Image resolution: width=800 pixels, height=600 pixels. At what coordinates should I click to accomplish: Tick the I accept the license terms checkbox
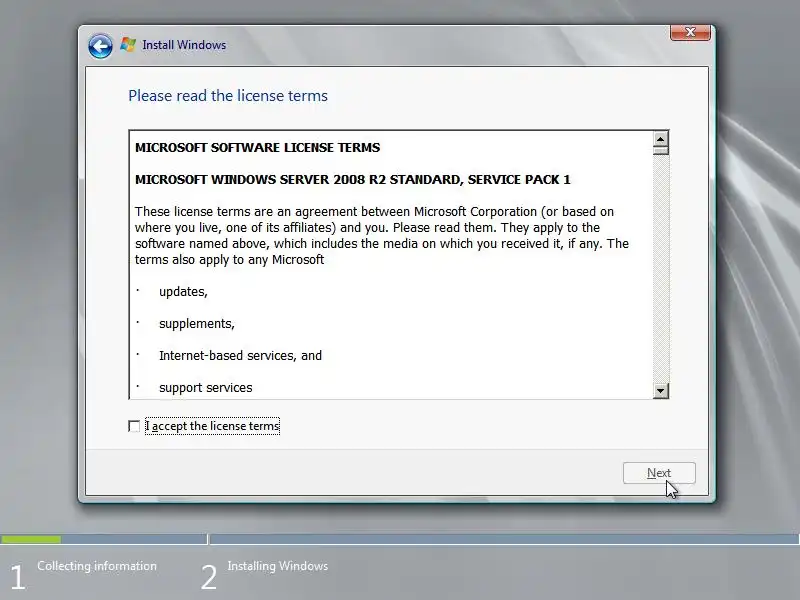point(134,426)
